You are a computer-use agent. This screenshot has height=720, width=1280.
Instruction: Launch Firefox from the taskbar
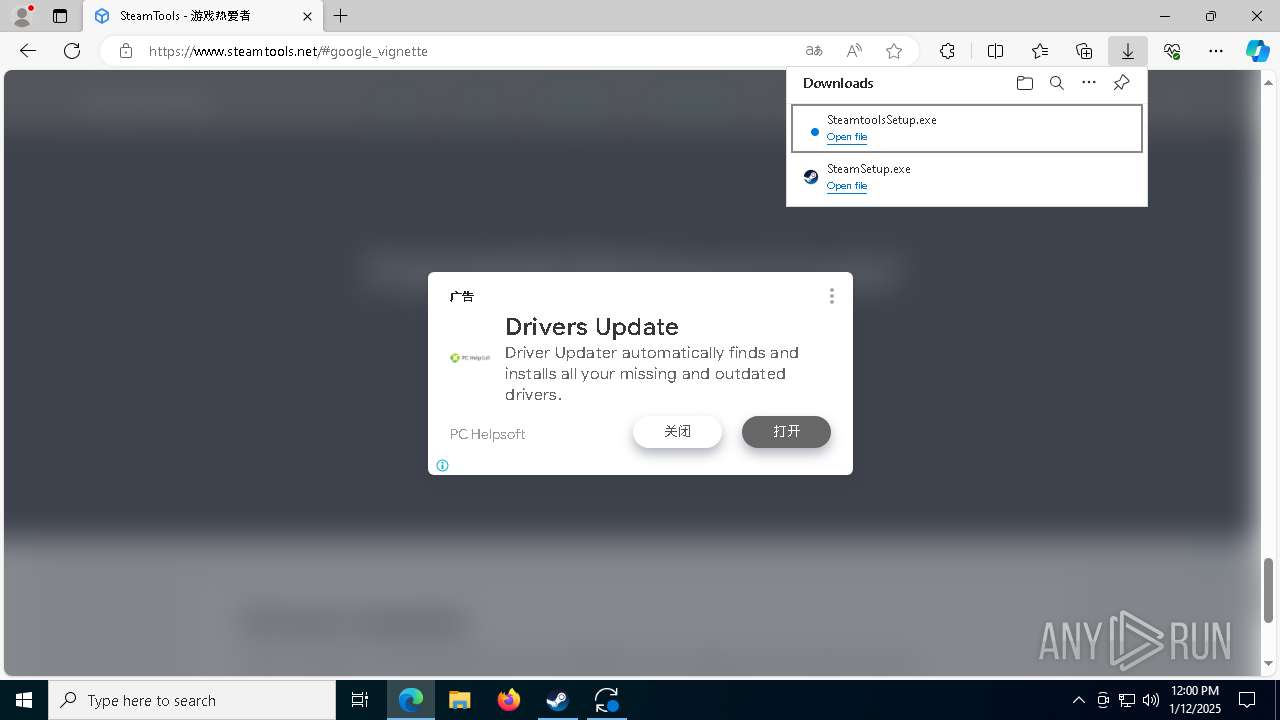(508, 700)
